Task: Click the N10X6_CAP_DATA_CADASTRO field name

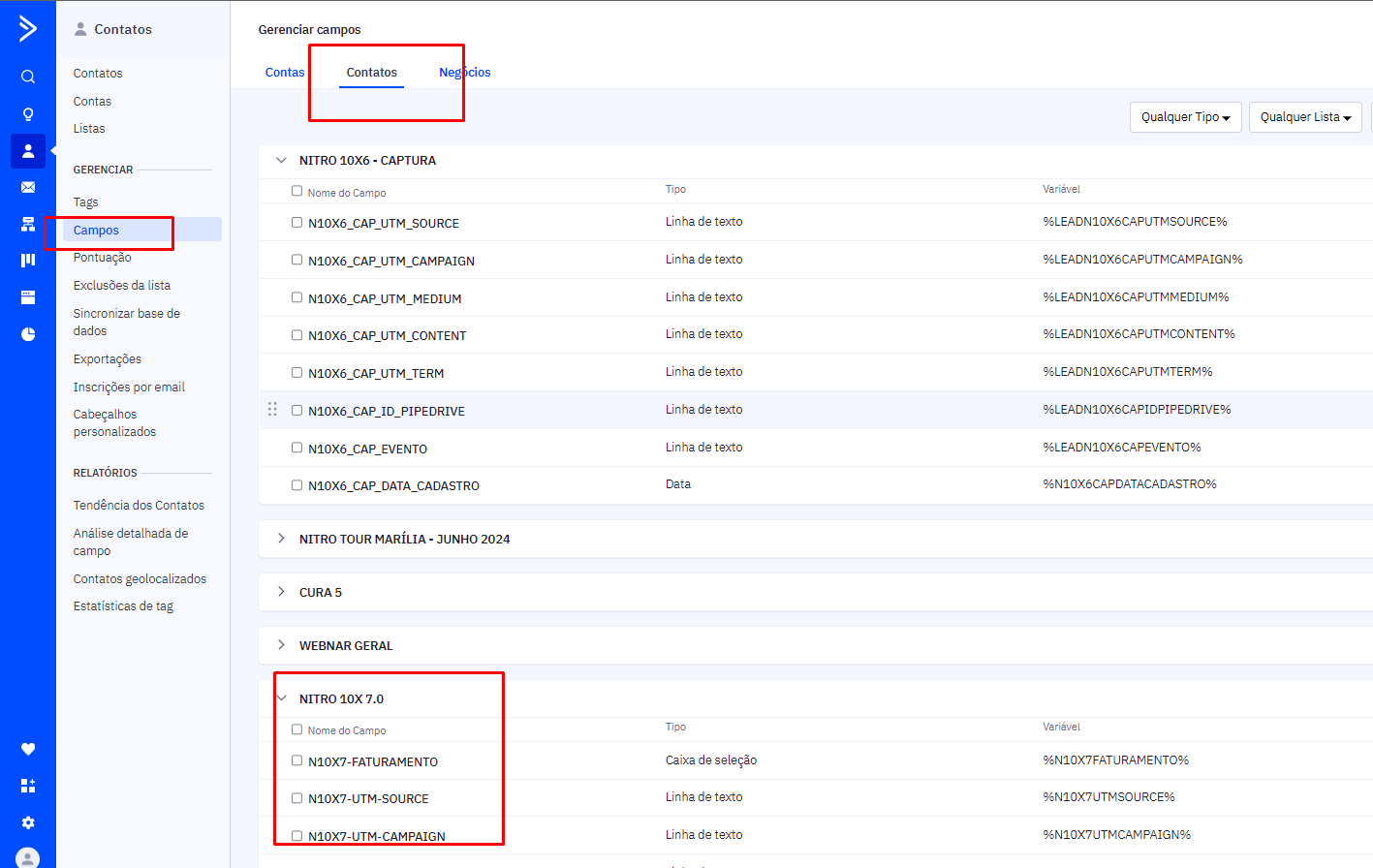Action: (x=393, y=486)
